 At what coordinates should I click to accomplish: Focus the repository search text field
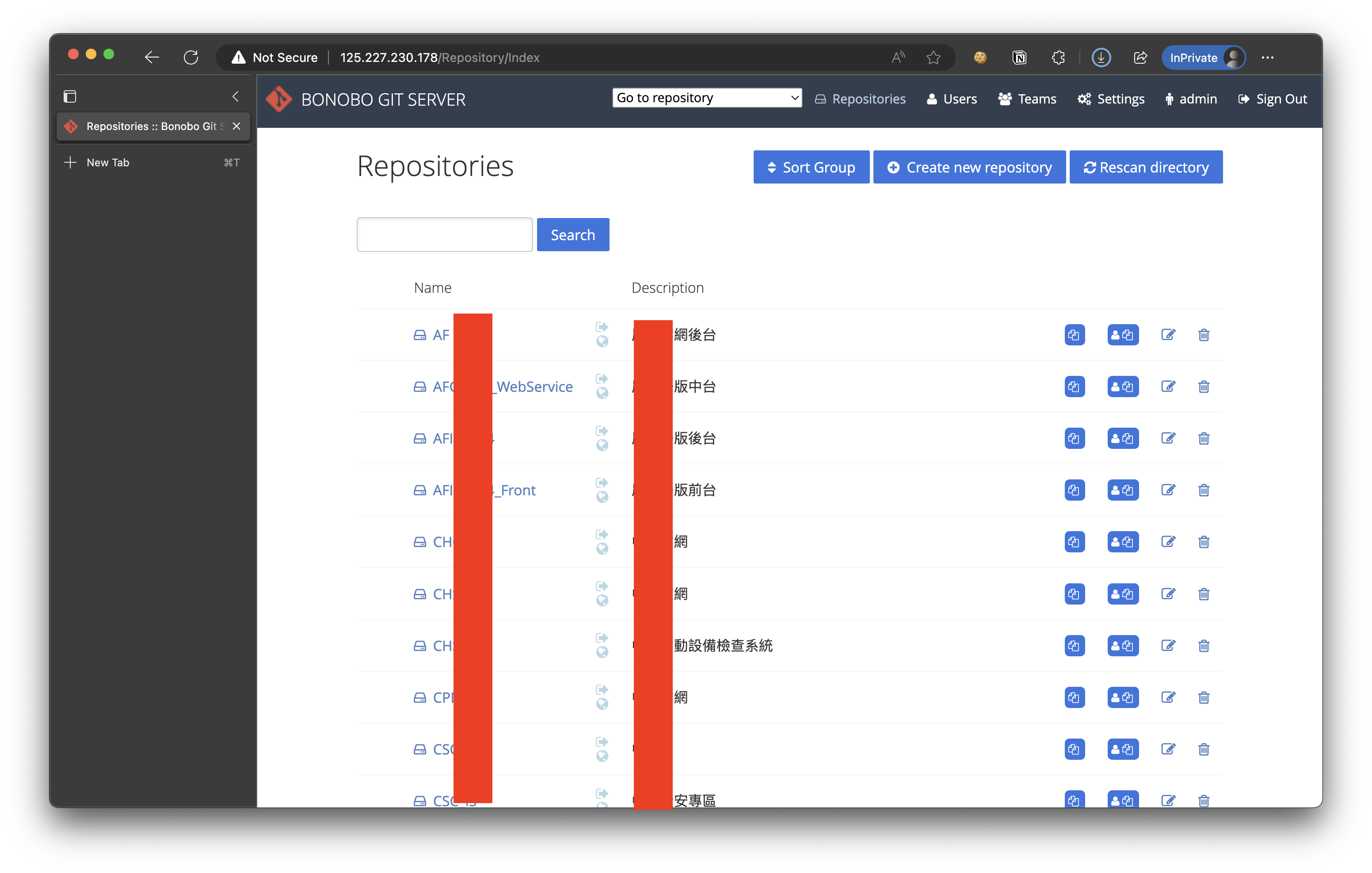point(444,234)
